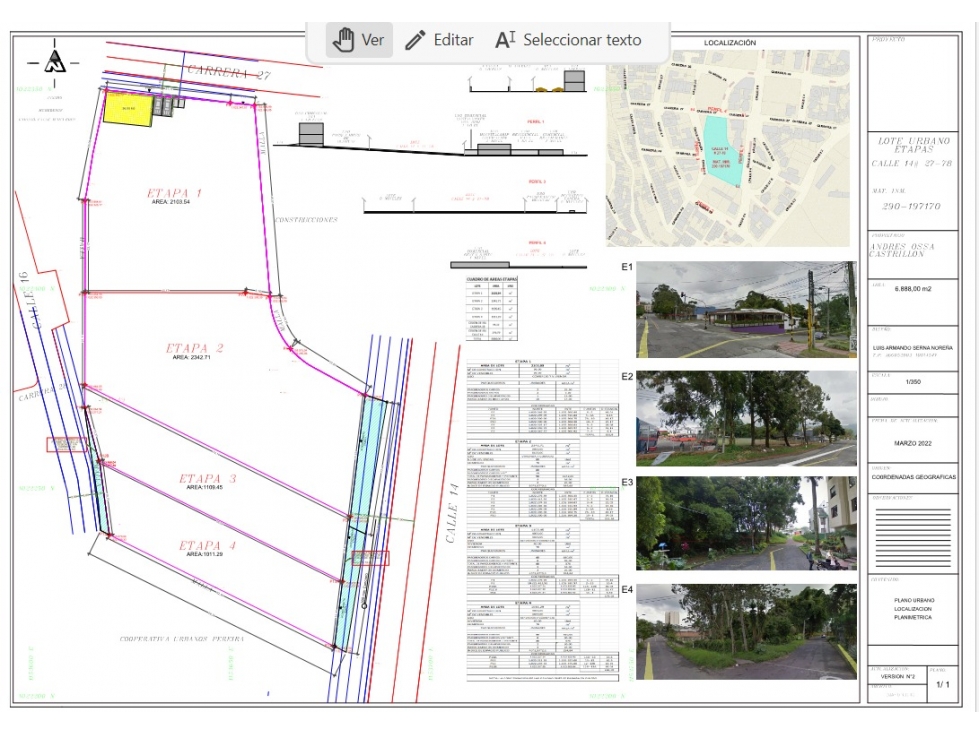Image resolution: width=979 pixels, height=734 pixels.
Task: Click the AREA: 2103.54 value
Action: click(170, 202)
